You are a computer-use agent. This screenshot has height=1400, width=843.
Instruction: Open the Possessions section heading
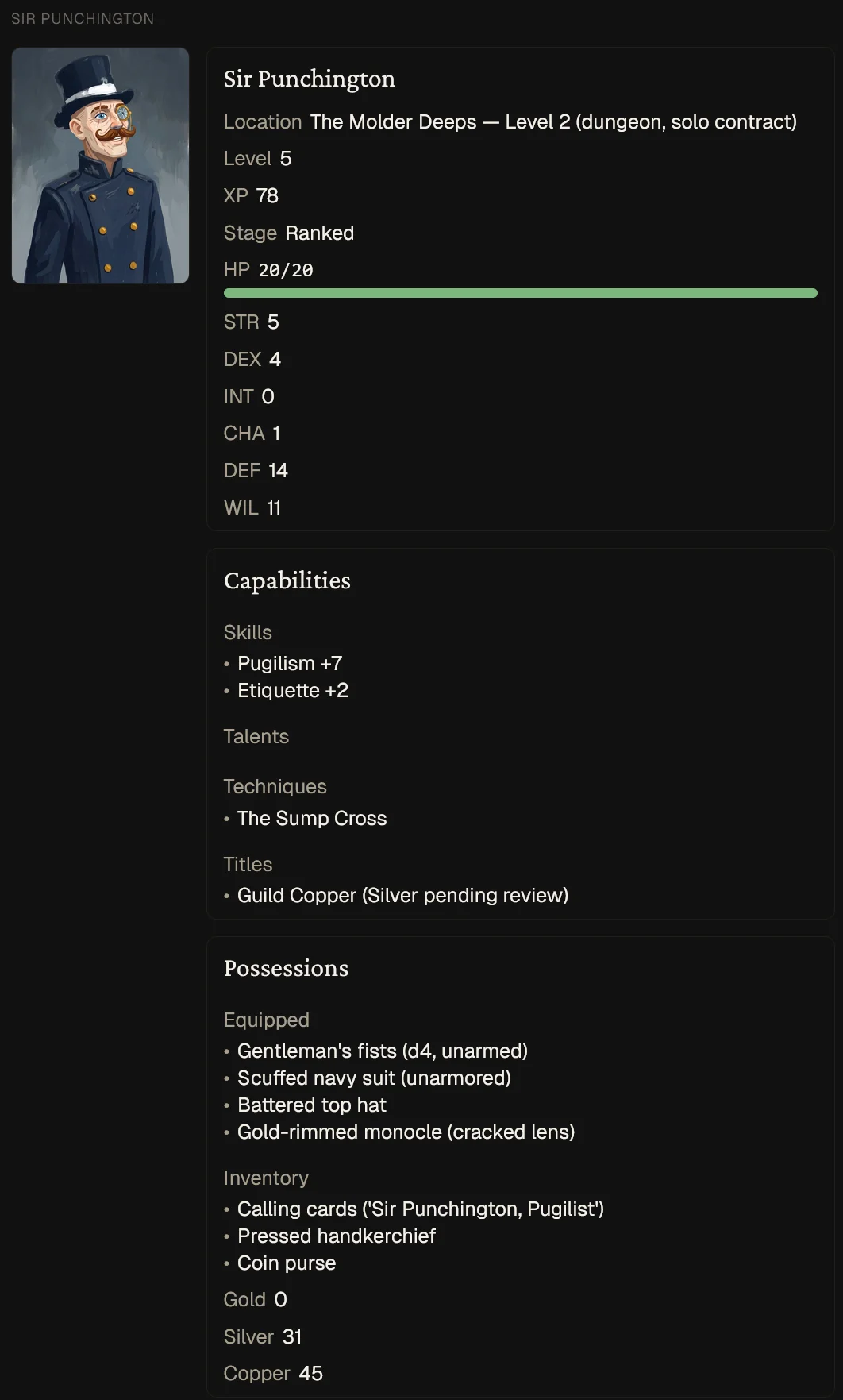click(x=286, y=968)
